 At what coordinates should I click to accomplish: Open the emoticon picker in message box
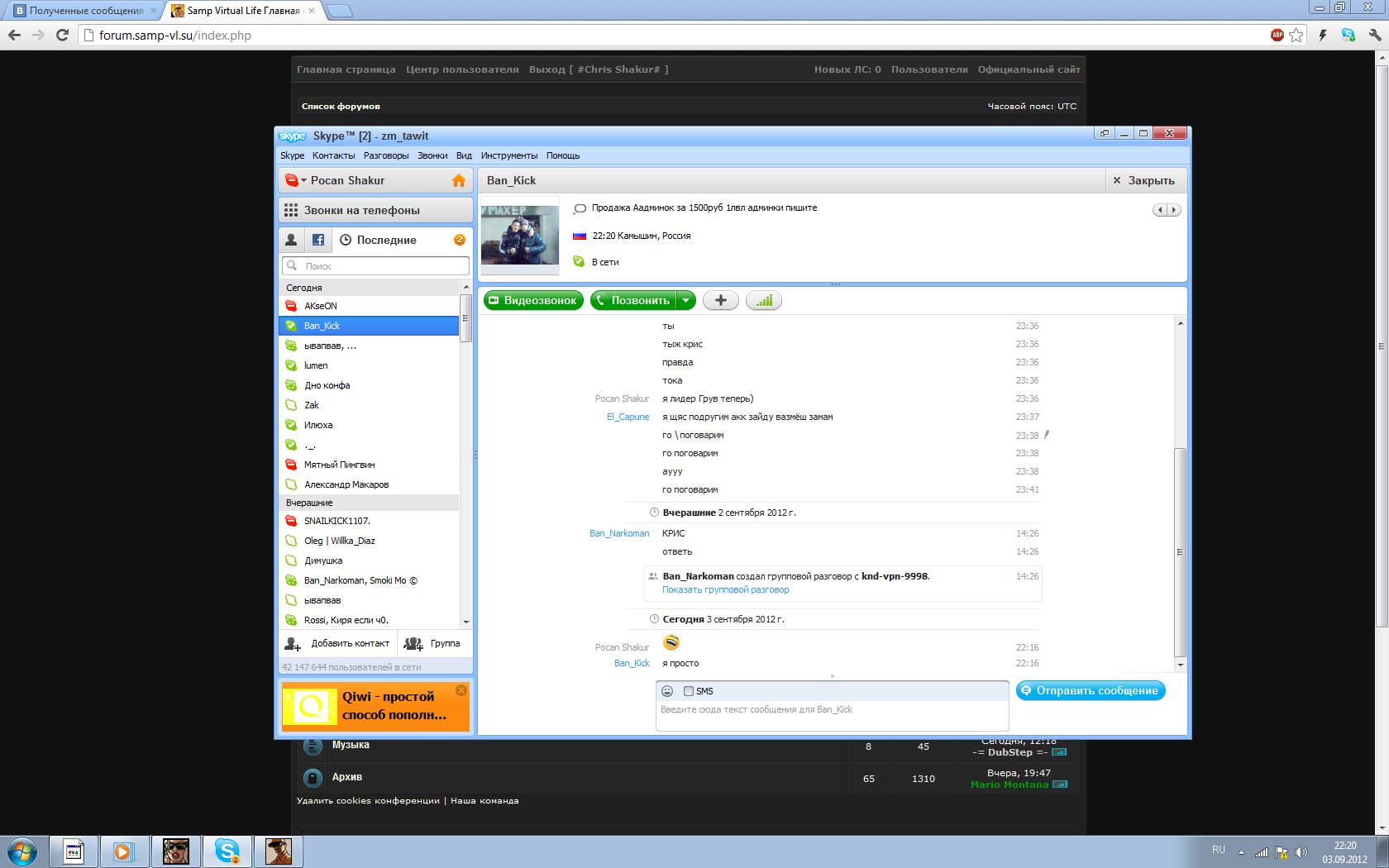point(667,691)
